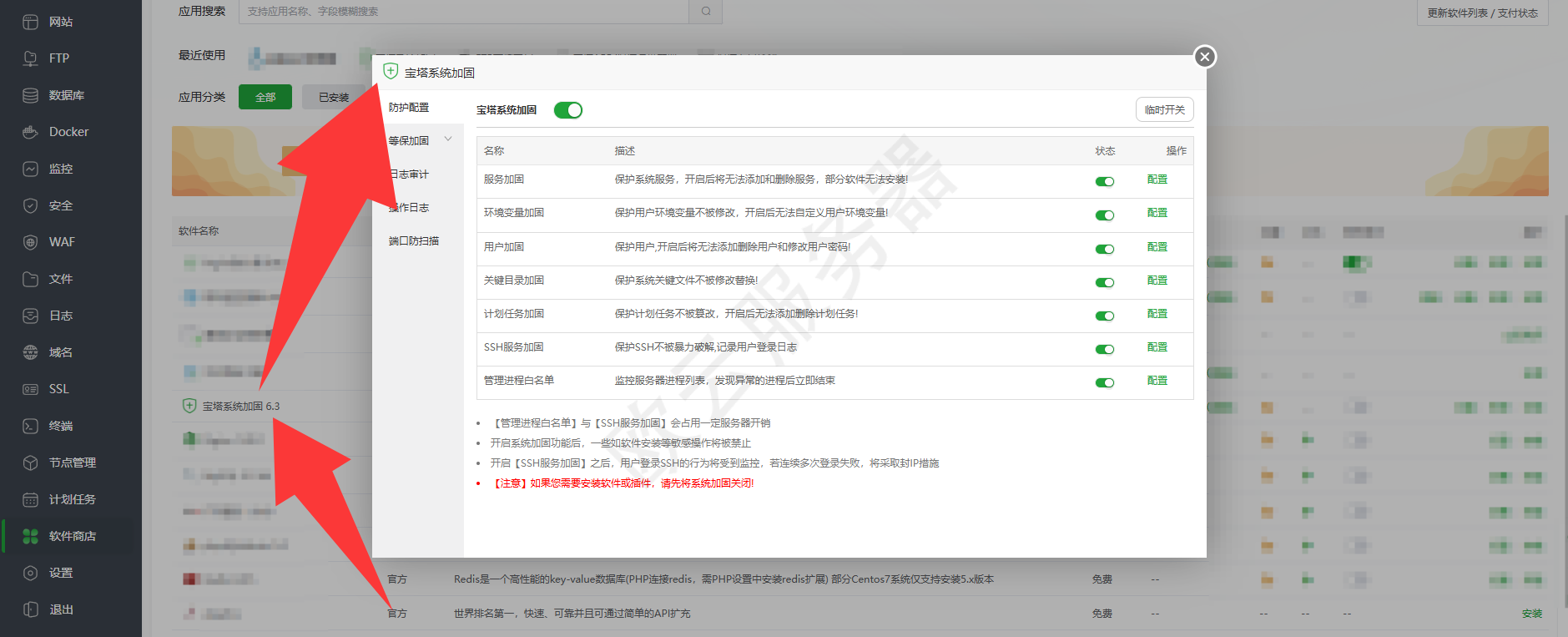
Task: Click the app search input field
Action: [463, 12]
